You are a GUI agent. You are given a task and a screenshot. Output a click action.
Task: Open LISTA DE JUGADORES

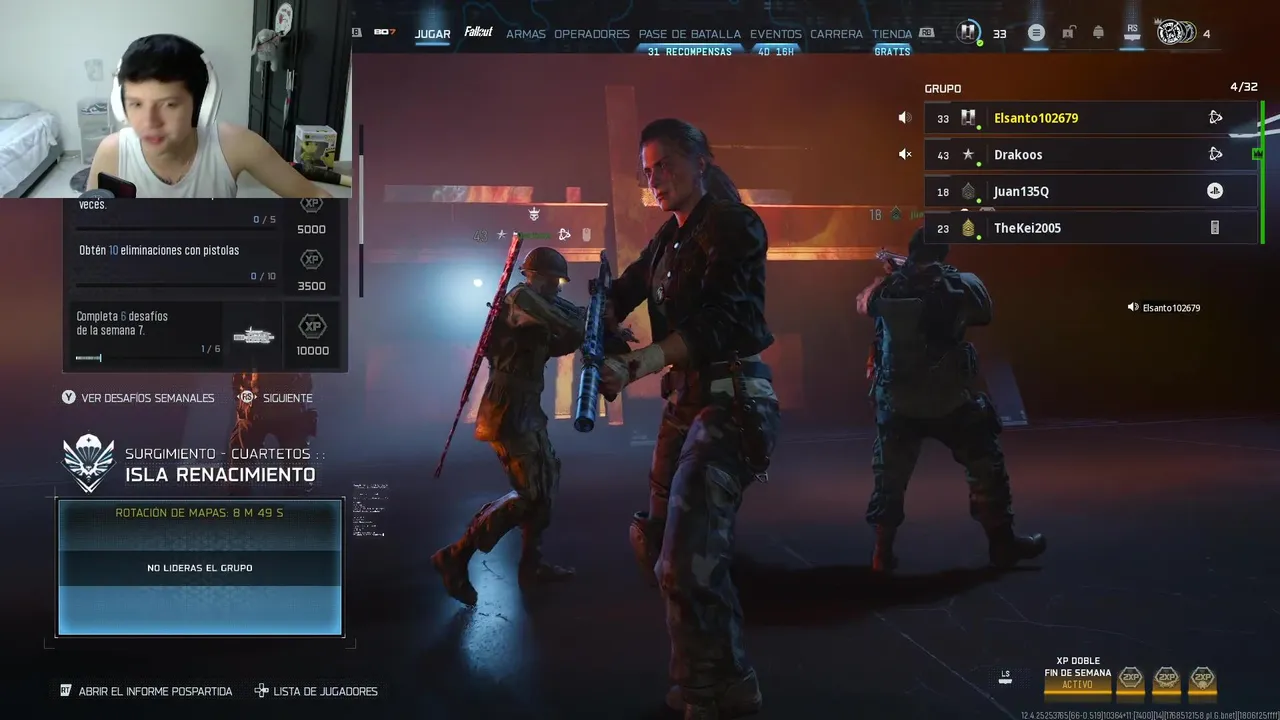pyautogui.click(x=316, y=691)
